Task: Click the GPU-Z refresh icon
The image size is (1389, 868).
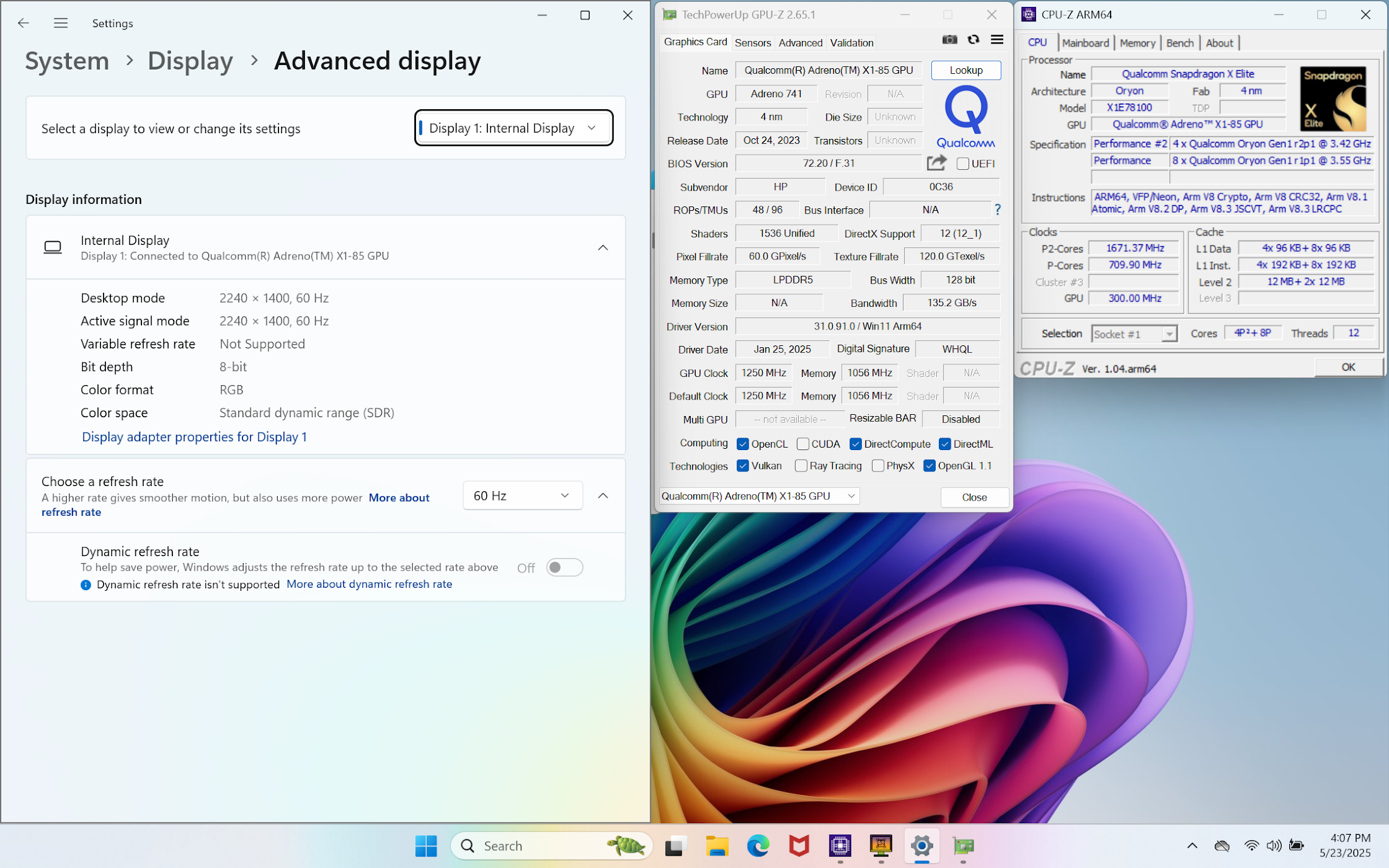Action: pyautogui.click(x=974, y=40)
